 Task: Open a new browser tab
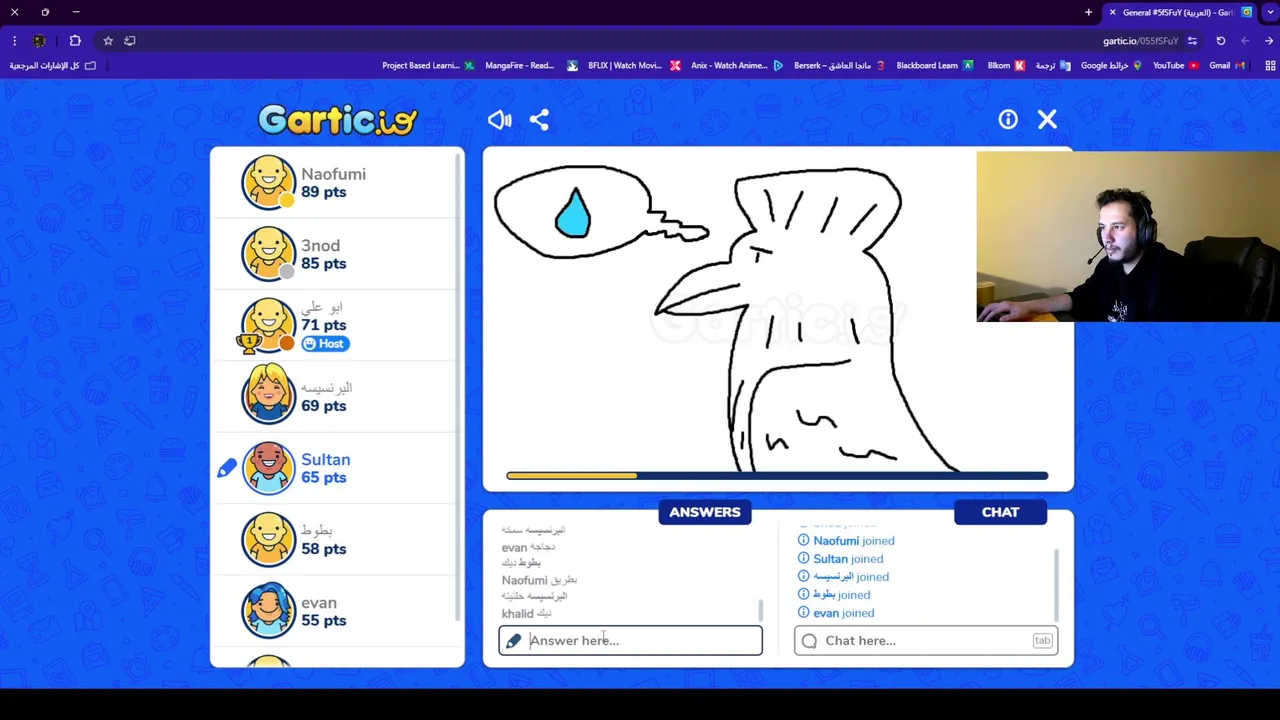click(x=1088, y=12)
